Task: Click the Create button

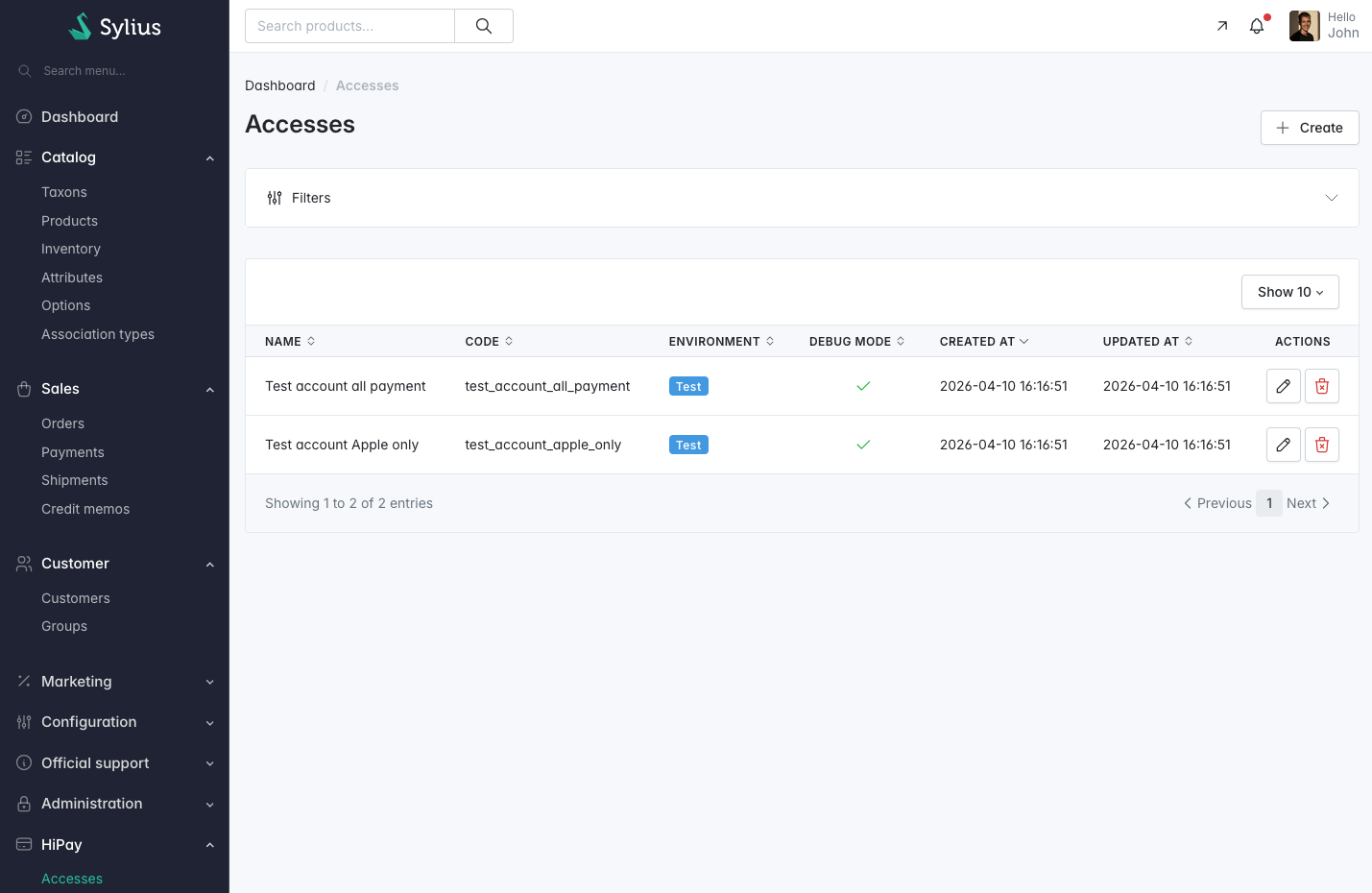Action: [1309, 128]
